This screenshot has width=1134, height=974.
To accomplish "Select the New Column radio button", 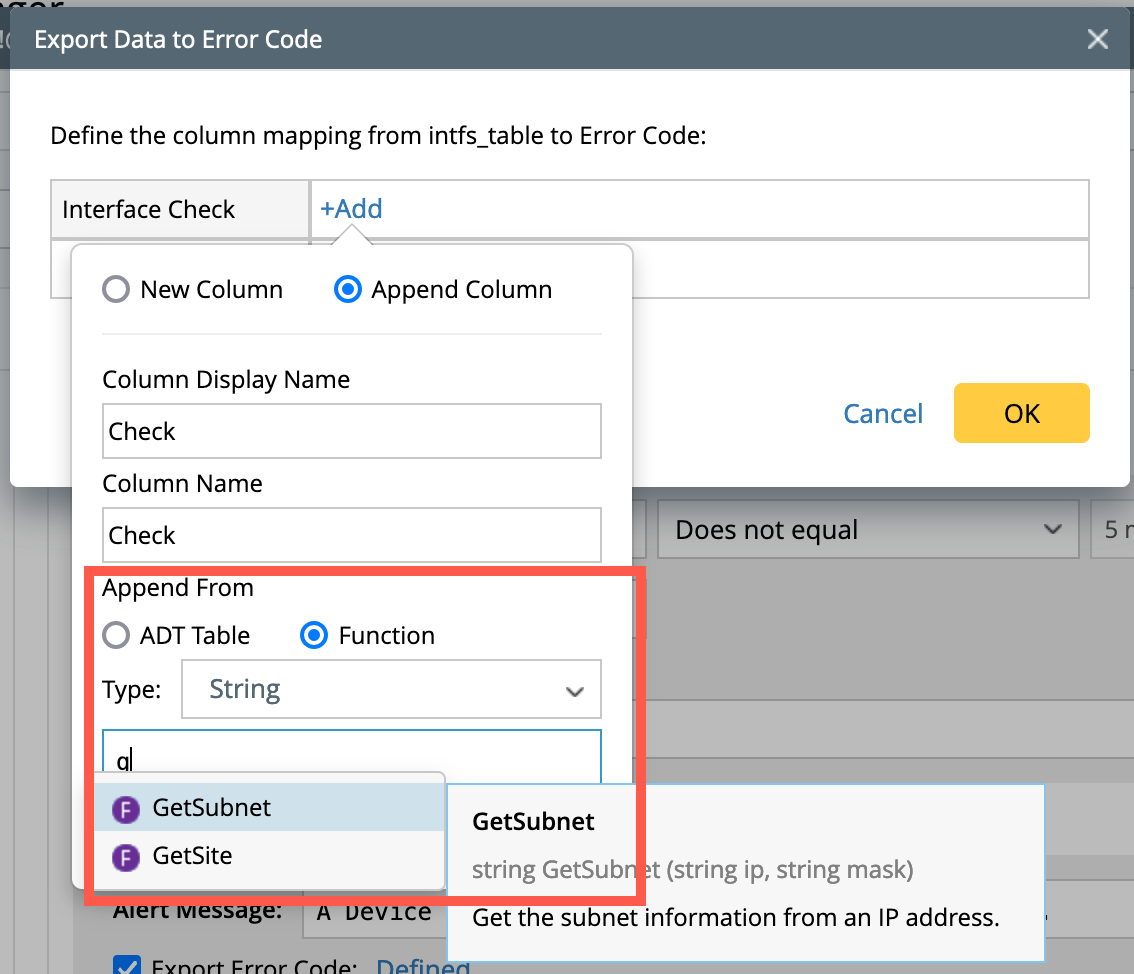I will 117,290.
